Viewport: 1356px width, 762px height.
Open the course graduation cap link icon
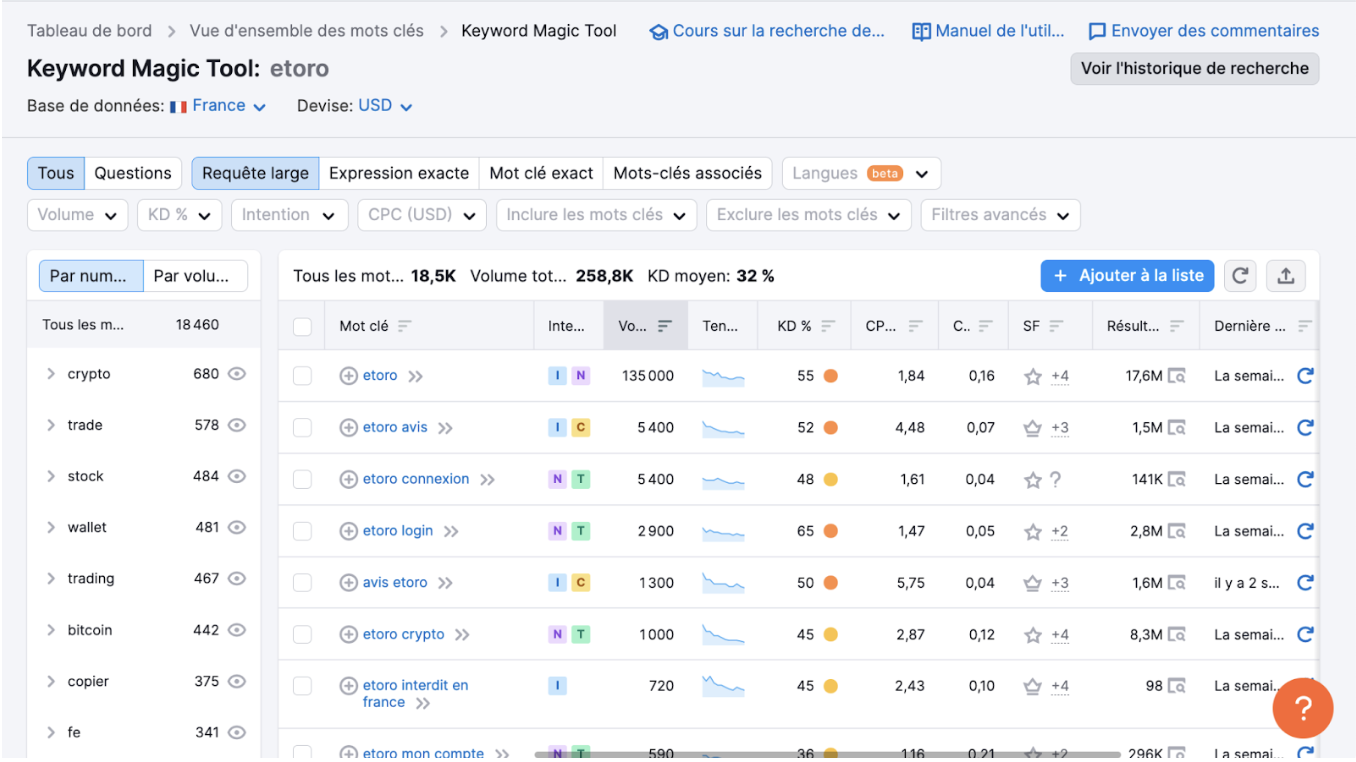[x=658, y=32]
